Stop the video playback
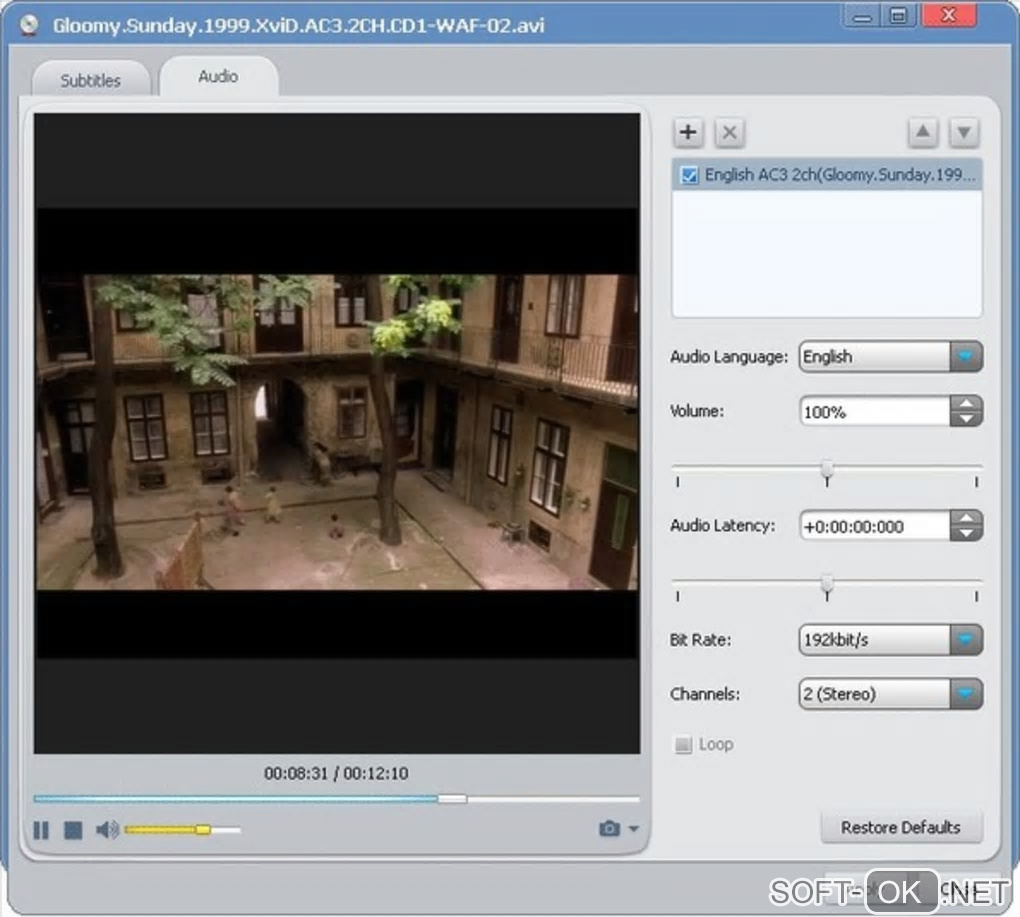 coord(73,830)
